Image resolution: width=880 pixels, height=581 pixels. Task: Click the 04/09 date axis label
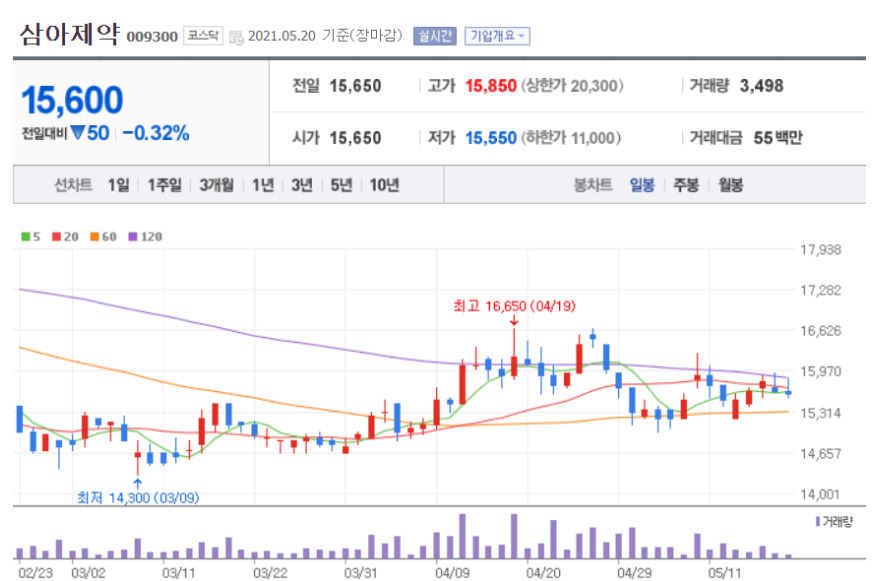(452, 573)
